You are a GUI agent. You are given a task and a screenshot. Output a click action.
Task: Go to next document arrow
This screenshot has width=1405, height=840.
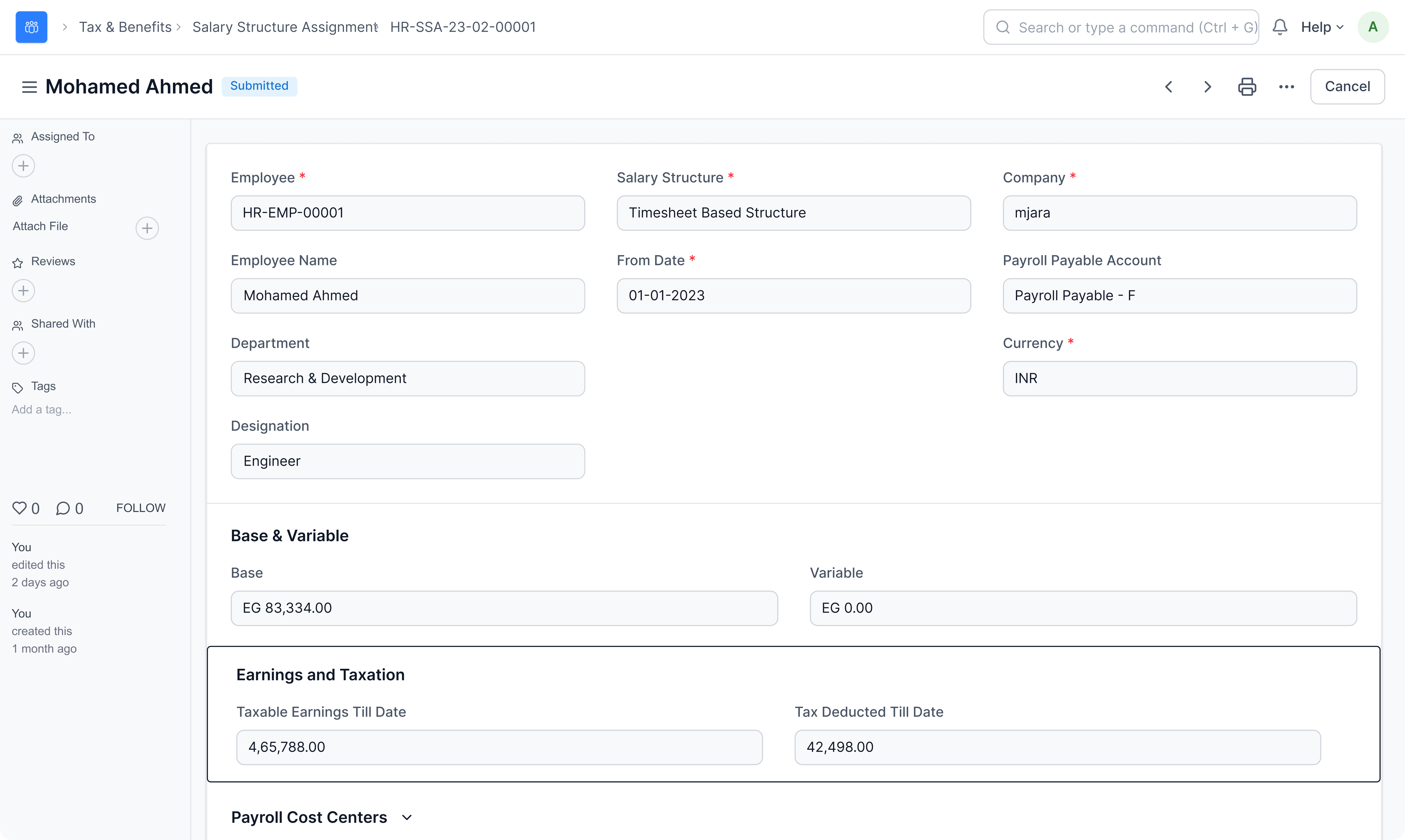(1207, 87)
